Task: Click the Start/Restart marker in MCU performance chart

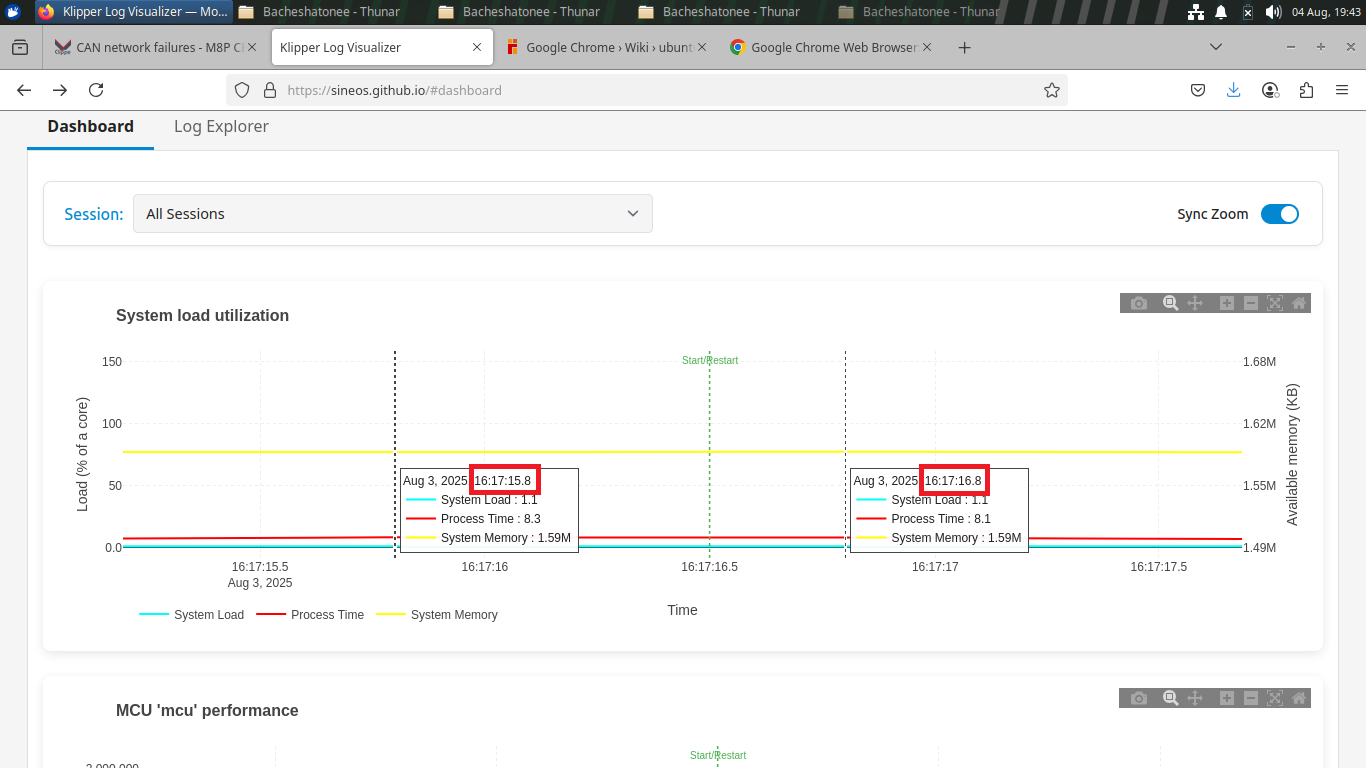Action: (x=718, y=755)
